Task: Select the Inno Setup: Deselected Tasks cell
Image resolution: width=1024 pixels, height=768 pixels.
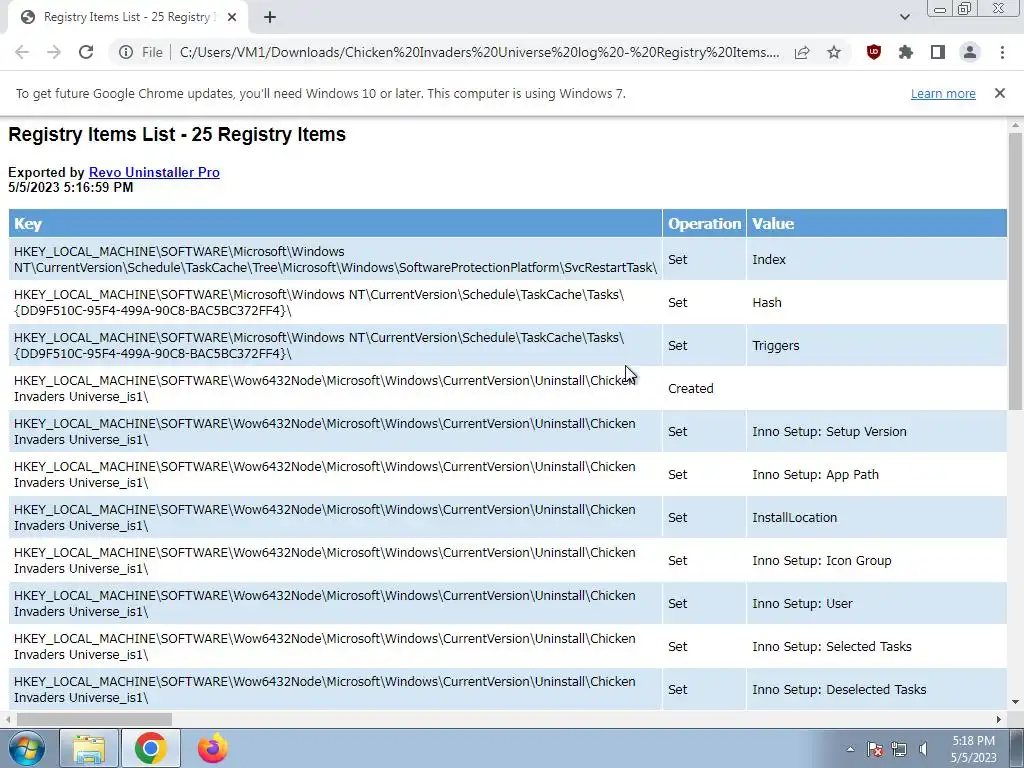Action: pyautogui.click(x=876, y=689)
